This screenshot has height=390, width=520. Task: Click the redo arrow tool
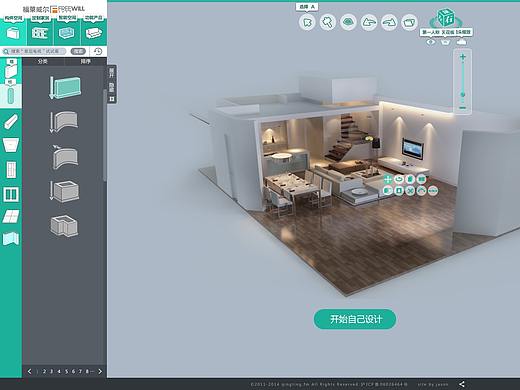pyautogui.click(x=389, y=22)
